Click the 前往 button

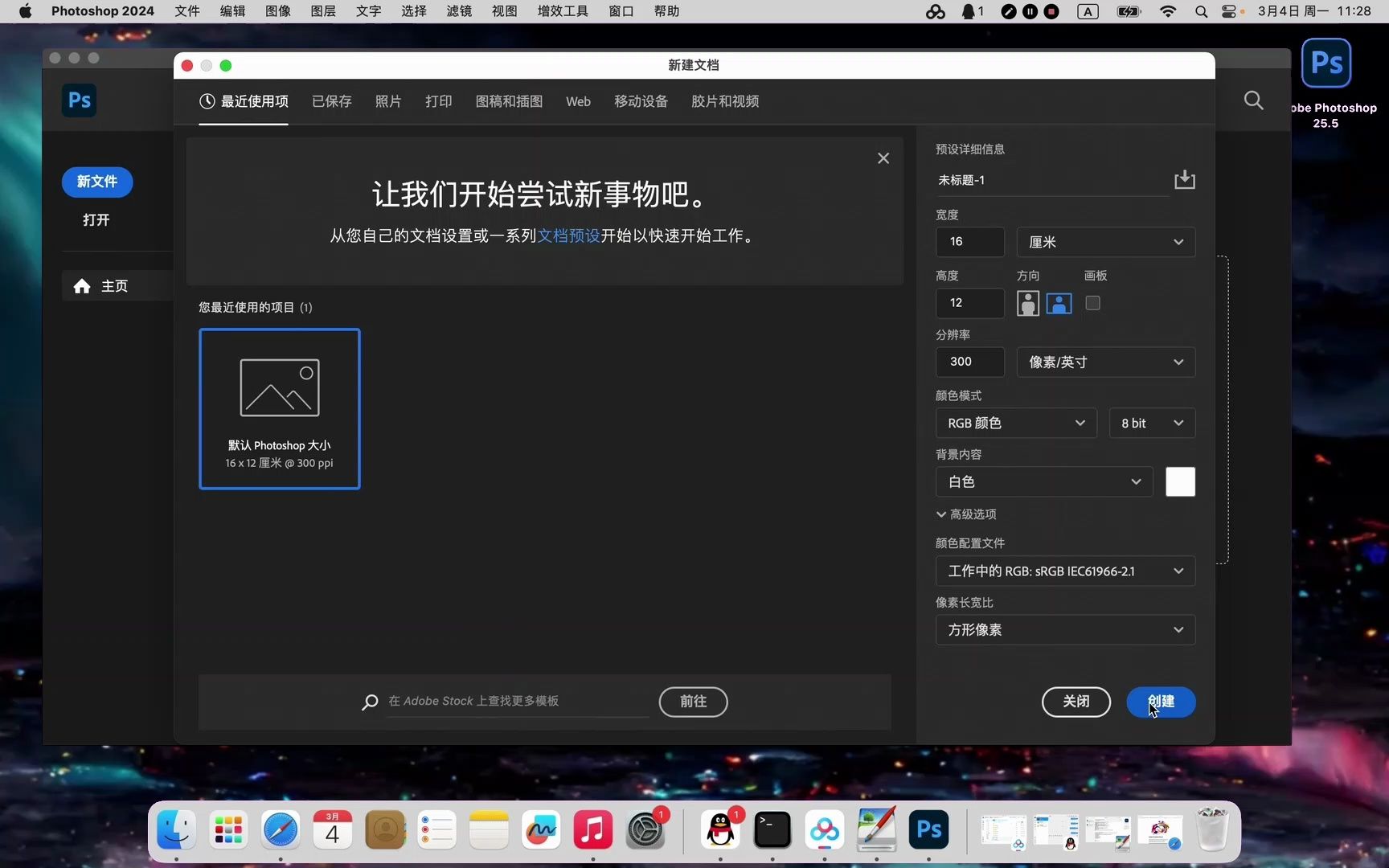point(693,702)
